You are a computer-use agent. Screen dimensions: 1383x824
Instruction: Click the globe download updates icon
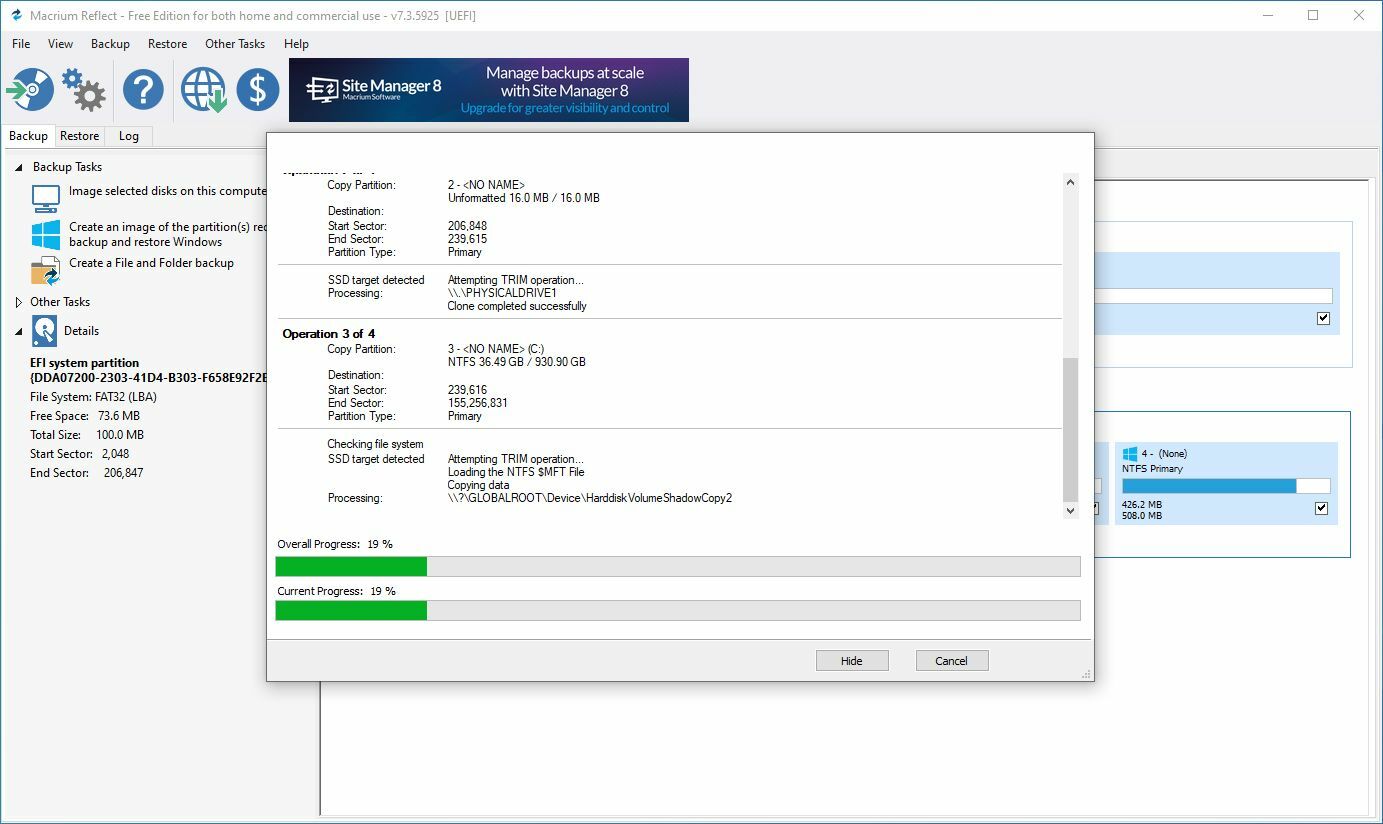(203, 89)
